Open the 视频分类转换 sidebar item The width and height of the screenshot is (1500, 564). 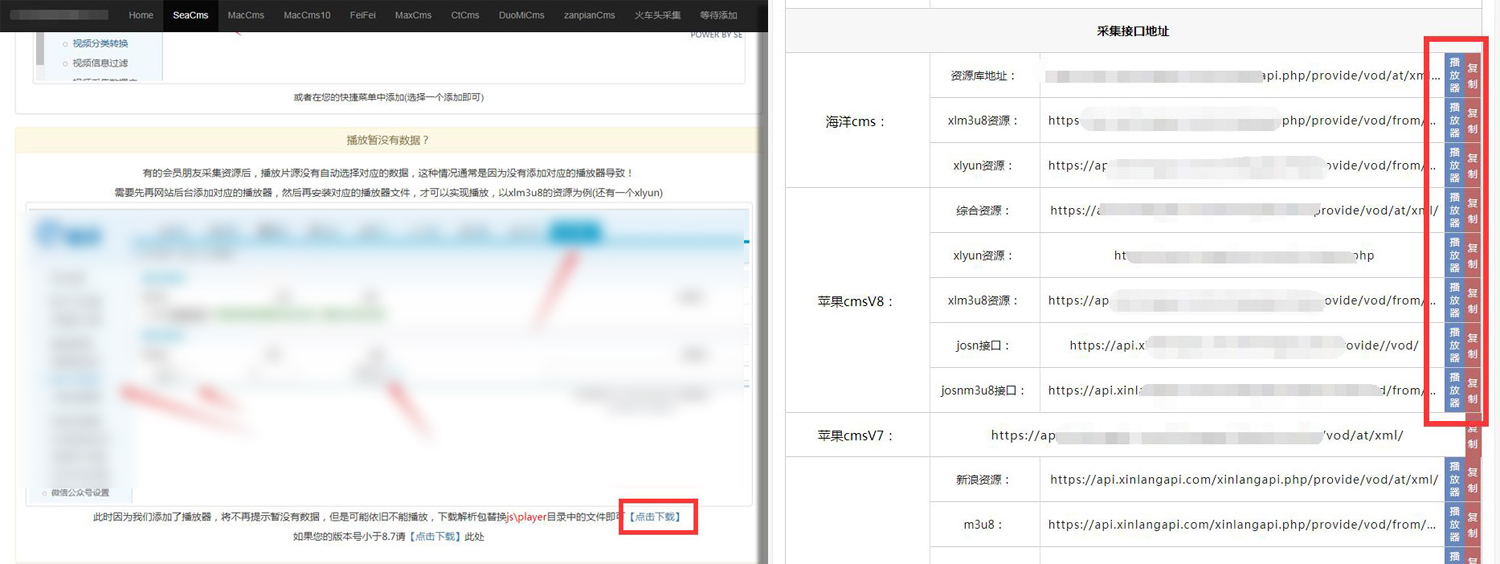[x=100, y=44]
